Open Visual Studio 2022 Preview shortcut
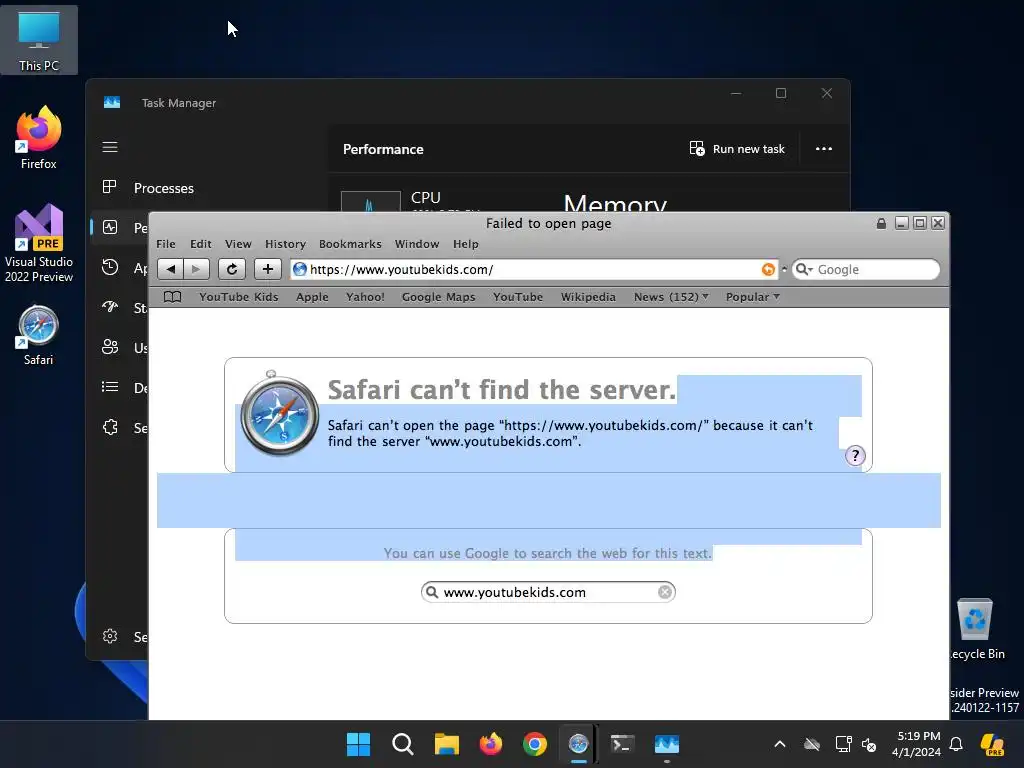1024x768 pixels. click(39, 243)
